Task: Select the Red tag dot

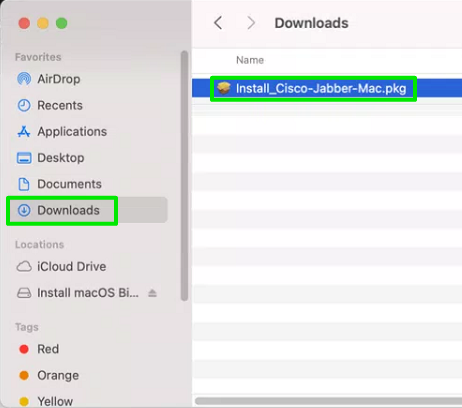Action: (x=24, y=349)
